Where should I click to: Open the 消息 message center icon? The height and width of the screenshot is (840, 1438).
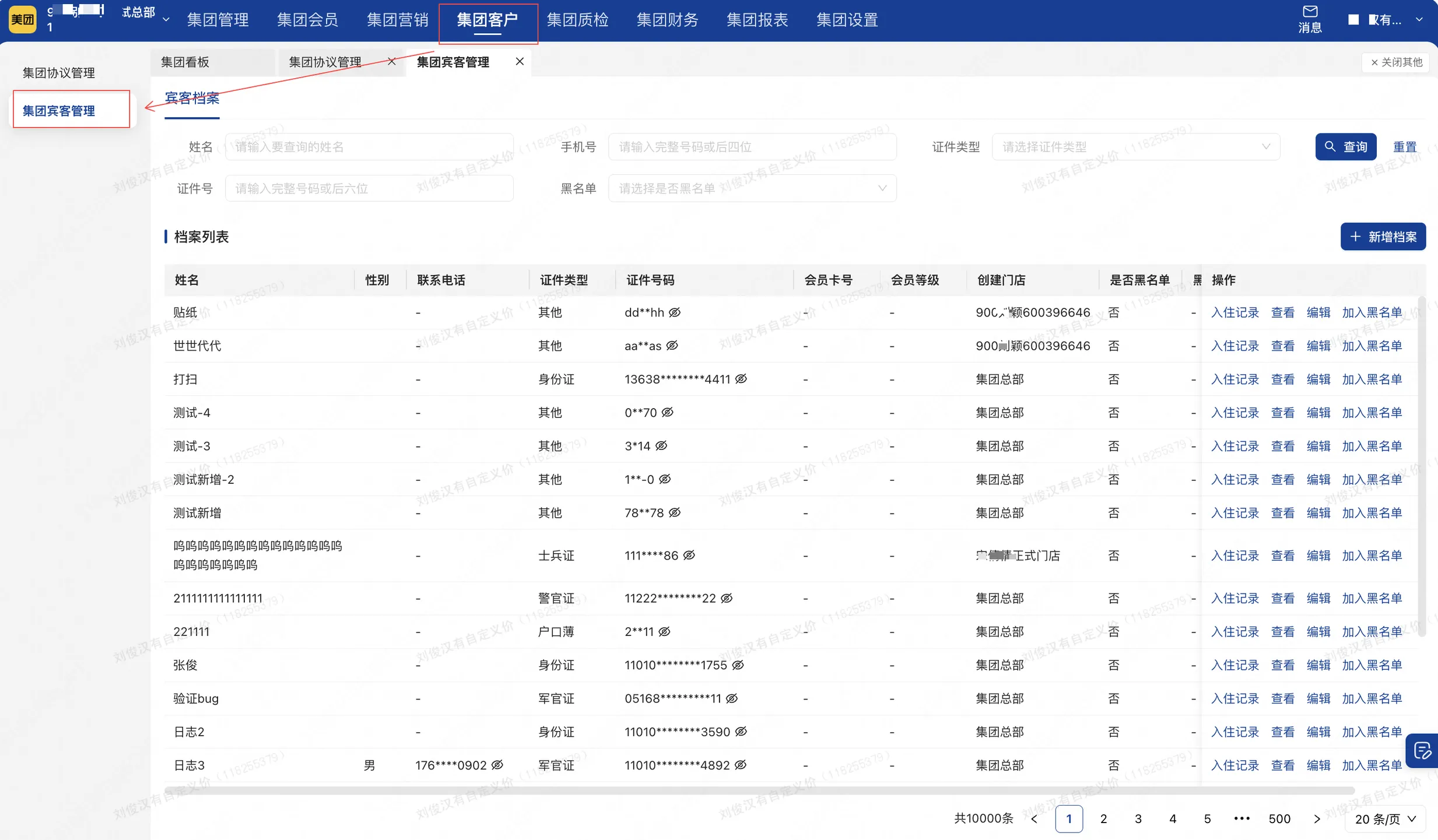(x=1310, y=13)
